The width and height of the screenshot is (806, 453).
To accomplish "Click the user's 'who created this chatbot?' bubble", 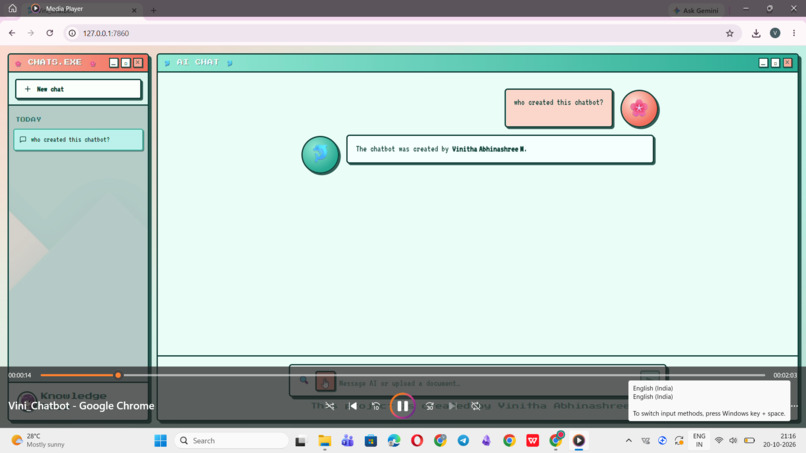I will pos(559,108).
